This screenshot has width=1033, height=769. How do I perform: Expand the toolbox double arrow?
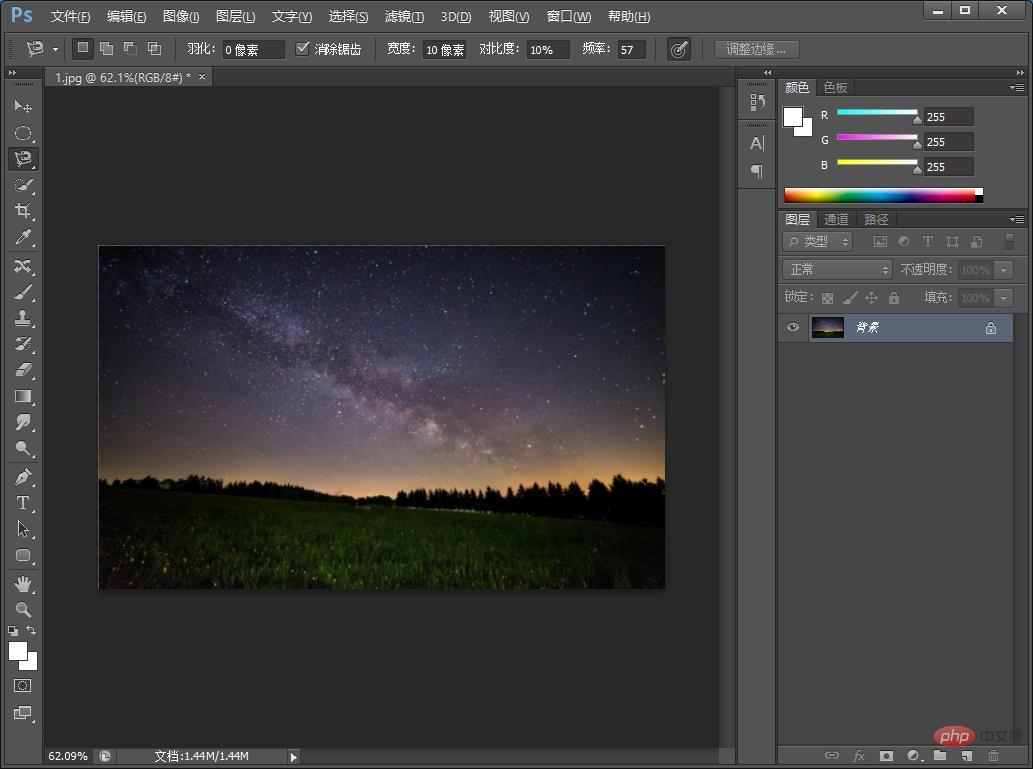(x=12, y=72)
